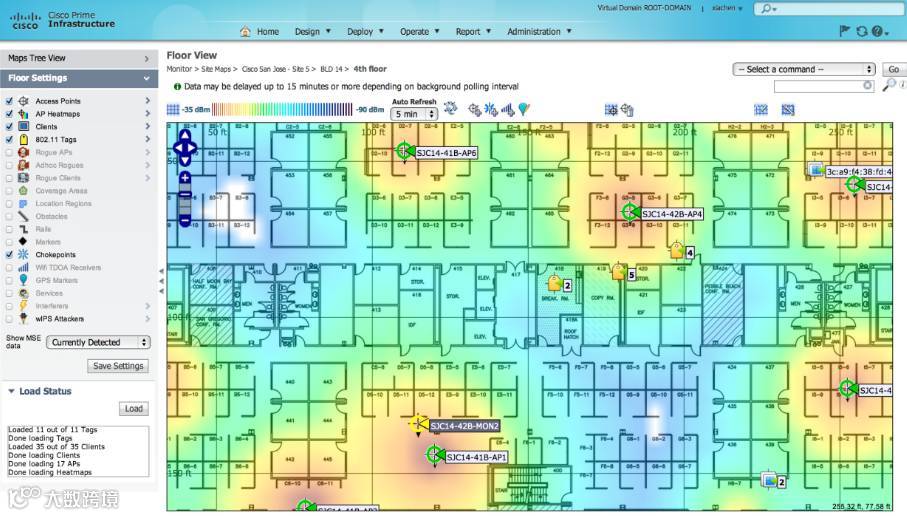Click the zoom-in plus button on map
The height and width of the screenshot is (516, 907).
[185, 178]
